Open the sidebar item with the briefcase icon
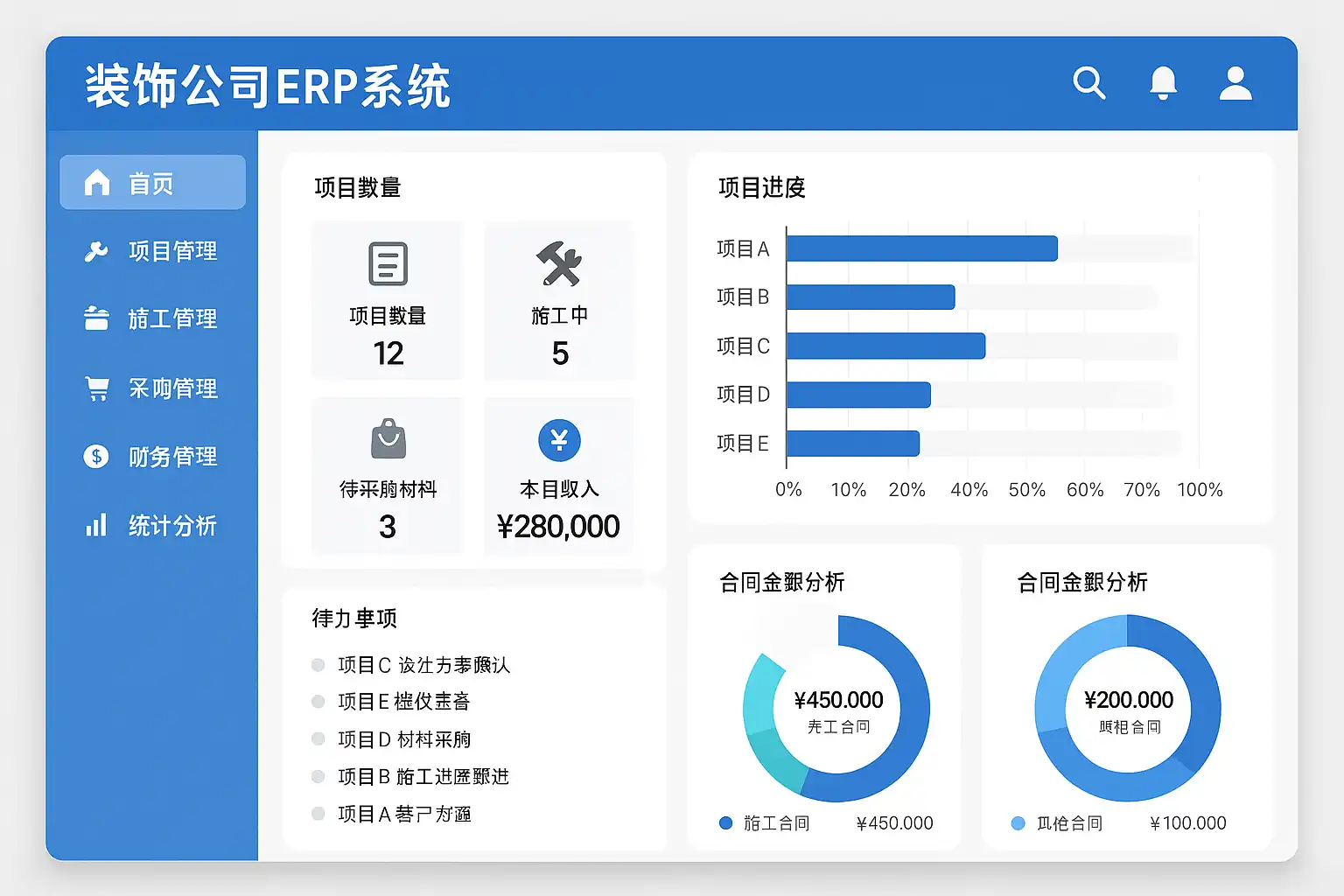This screenshot has height=896, width=1344. pos(152,318)
